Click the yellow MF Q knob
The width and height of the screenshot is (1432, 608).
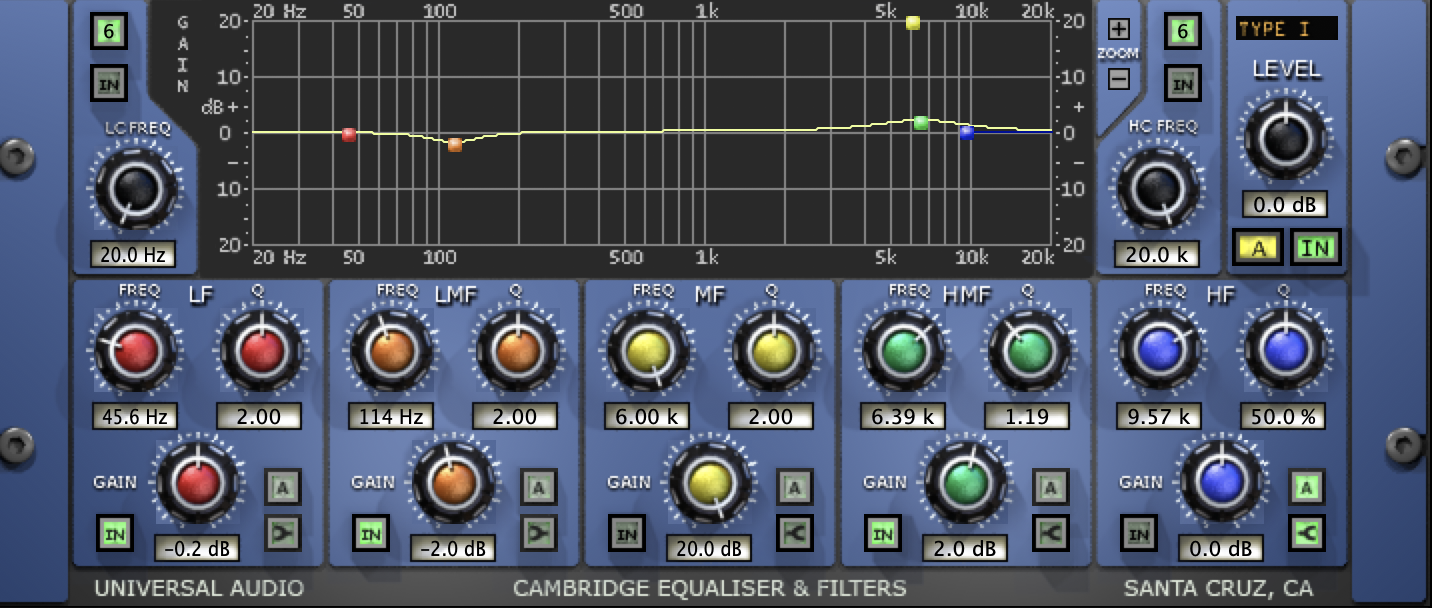coord(773,349)
